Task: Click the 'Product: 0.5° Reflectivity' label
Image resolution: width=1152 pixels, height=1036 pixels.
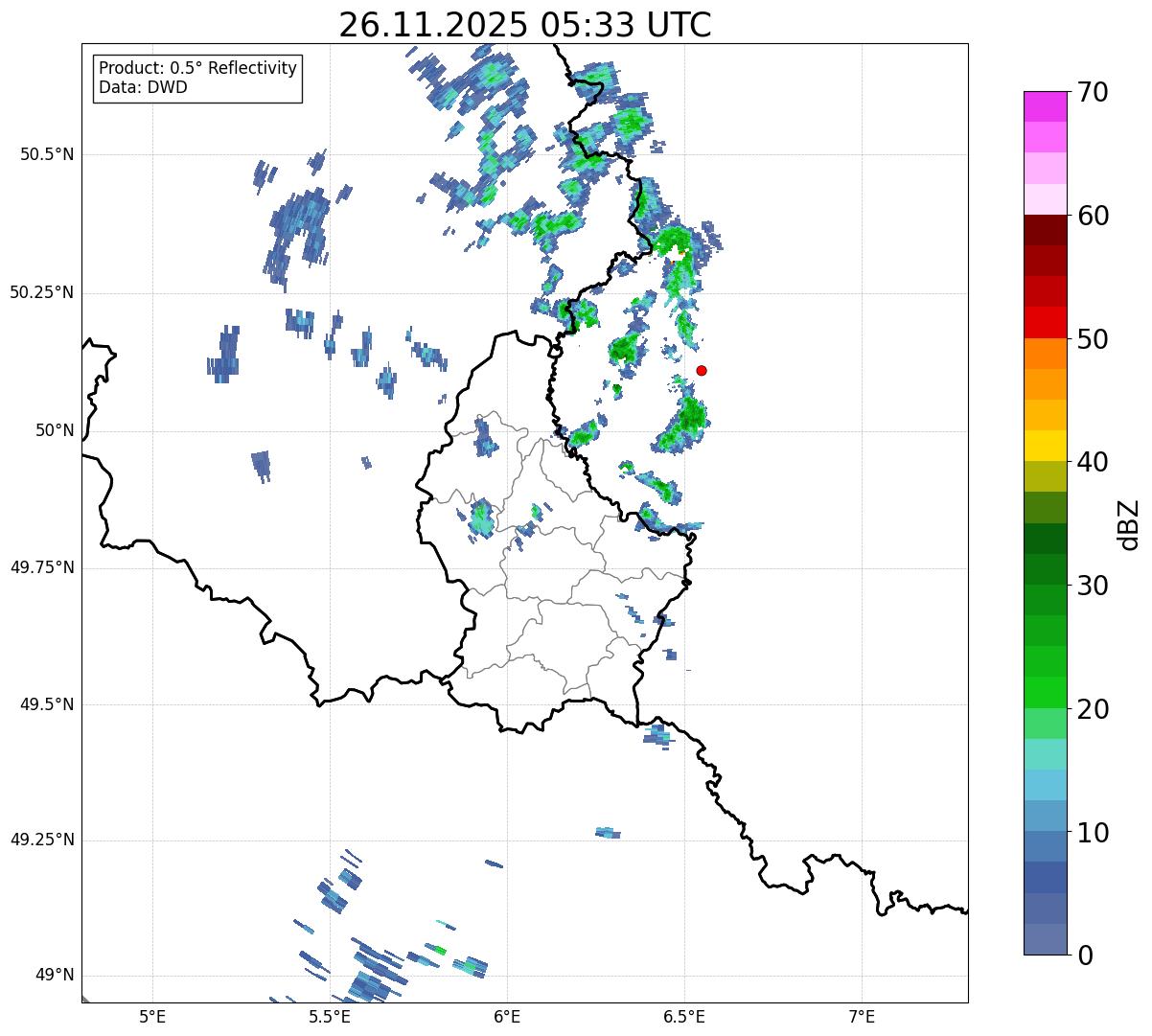Action: pos(198,69)
